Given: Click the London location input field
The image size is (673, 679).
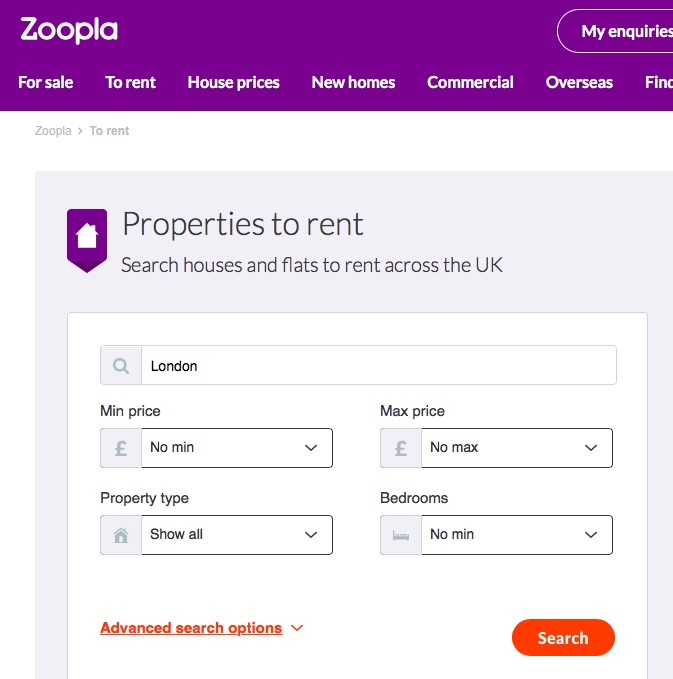Looking at the screenshot, I should point(378,366).
